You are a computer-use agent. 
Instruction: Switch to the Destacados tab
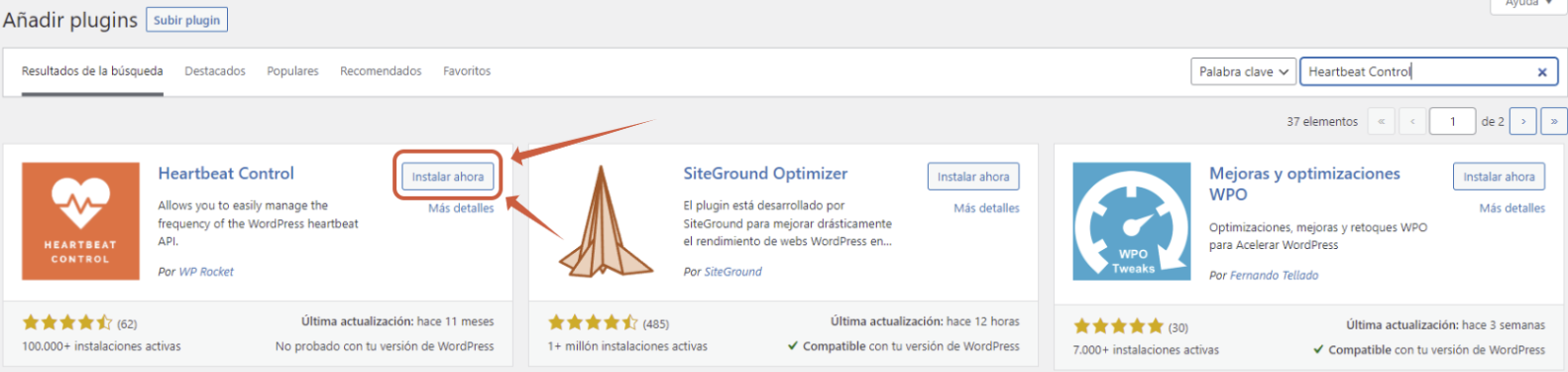pos(215,71)
